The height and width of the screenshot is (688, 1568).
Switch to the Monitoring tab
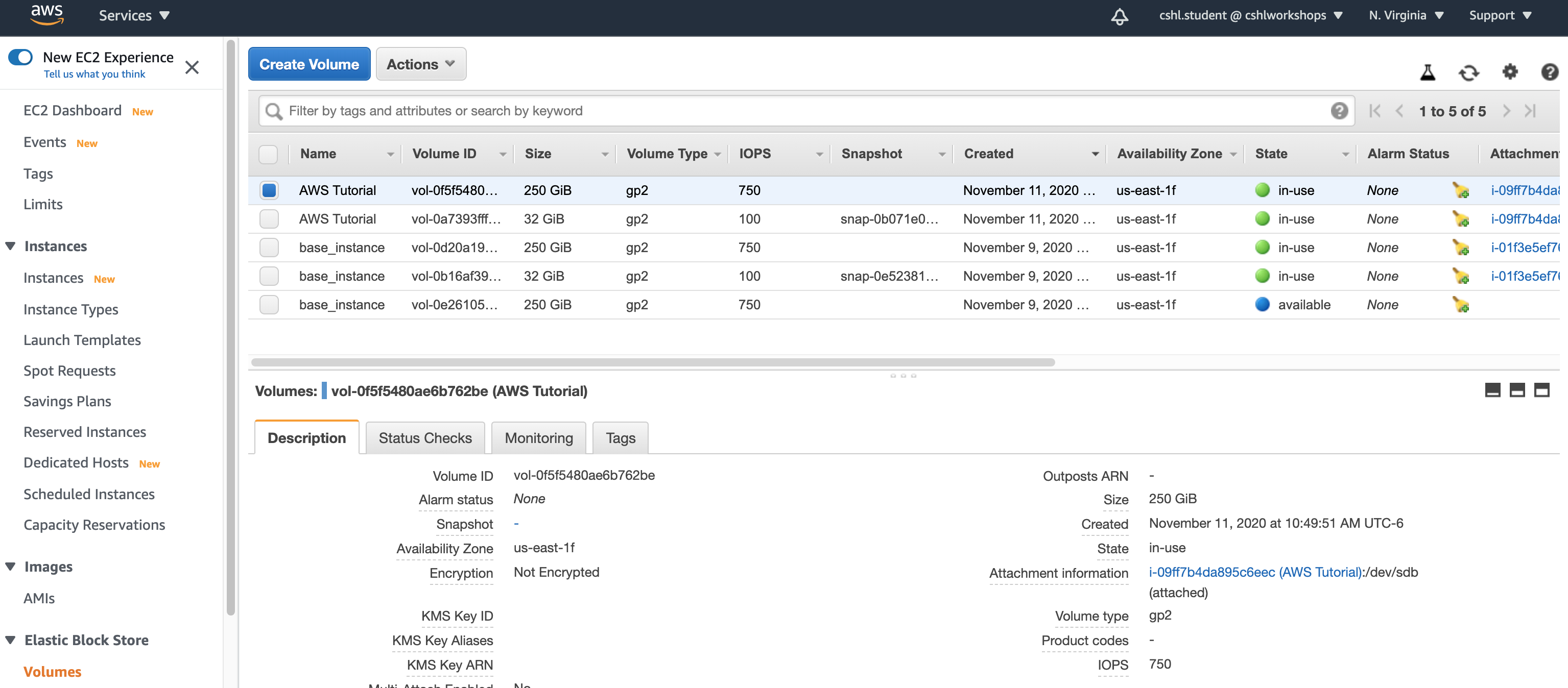(539, 437)
